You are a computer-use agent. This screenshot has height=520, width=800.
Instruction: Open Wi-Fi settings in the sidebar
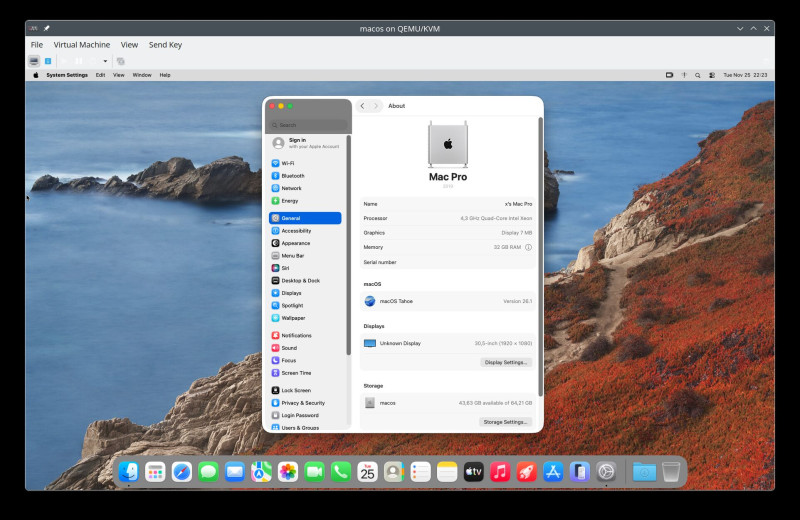(x=287, y=163)
